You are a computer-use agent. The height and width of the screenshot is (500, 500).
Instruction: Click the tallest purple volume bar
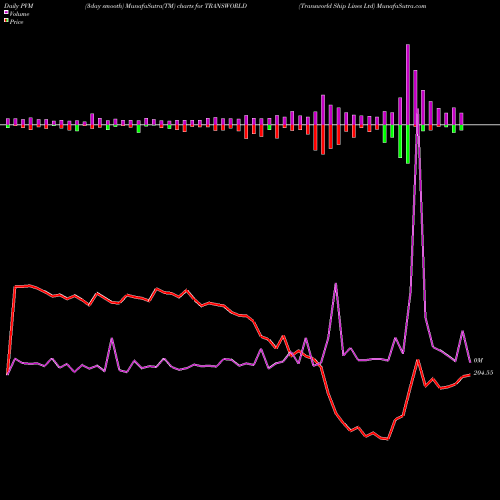pyautogui.click(x=408, y=85)
